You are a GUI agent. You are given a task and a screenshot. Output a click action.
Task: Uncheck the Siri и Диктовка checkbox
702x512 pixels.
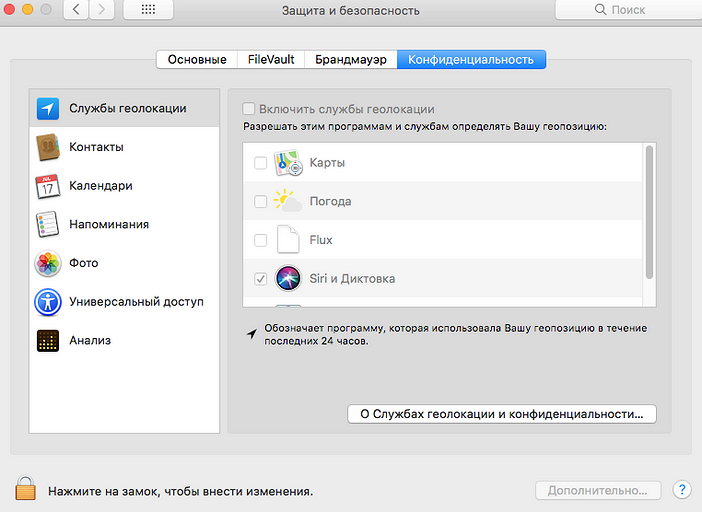pos(260,278)
